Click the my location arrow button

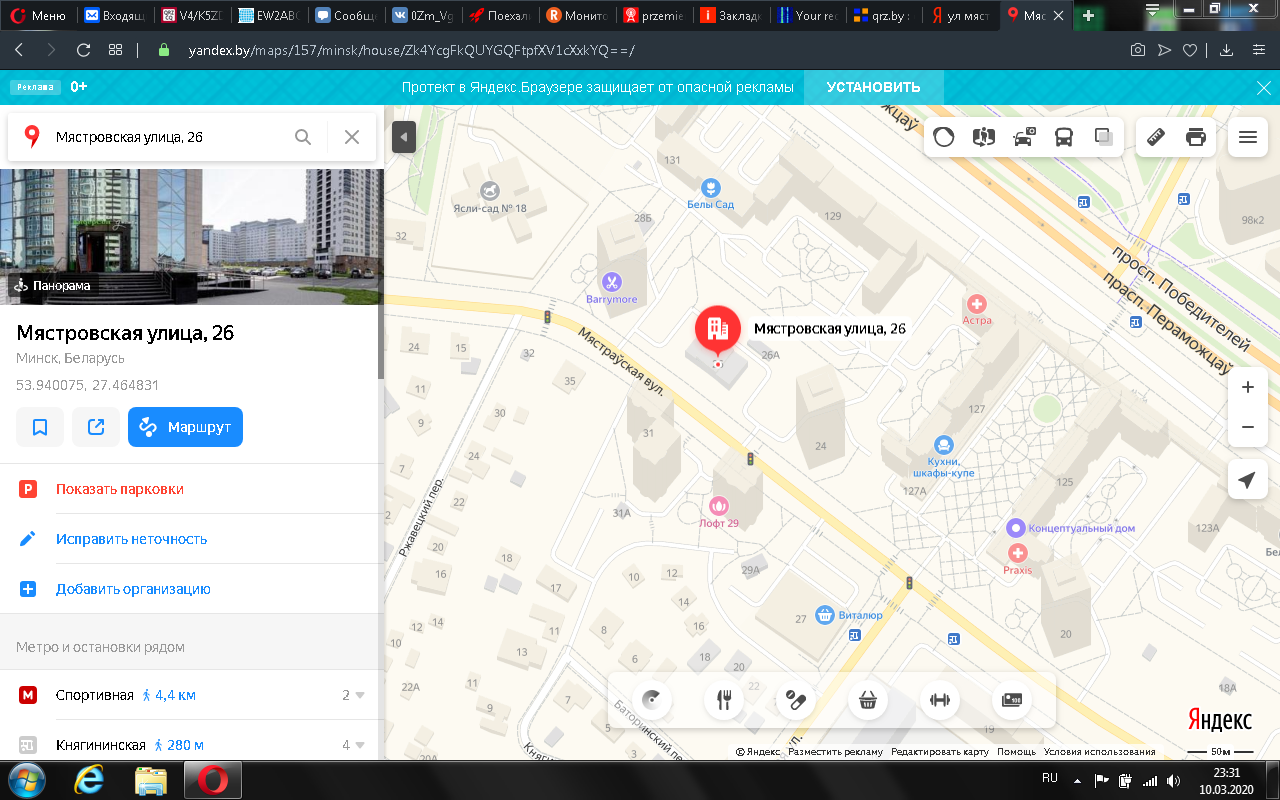coord(1247,480)
